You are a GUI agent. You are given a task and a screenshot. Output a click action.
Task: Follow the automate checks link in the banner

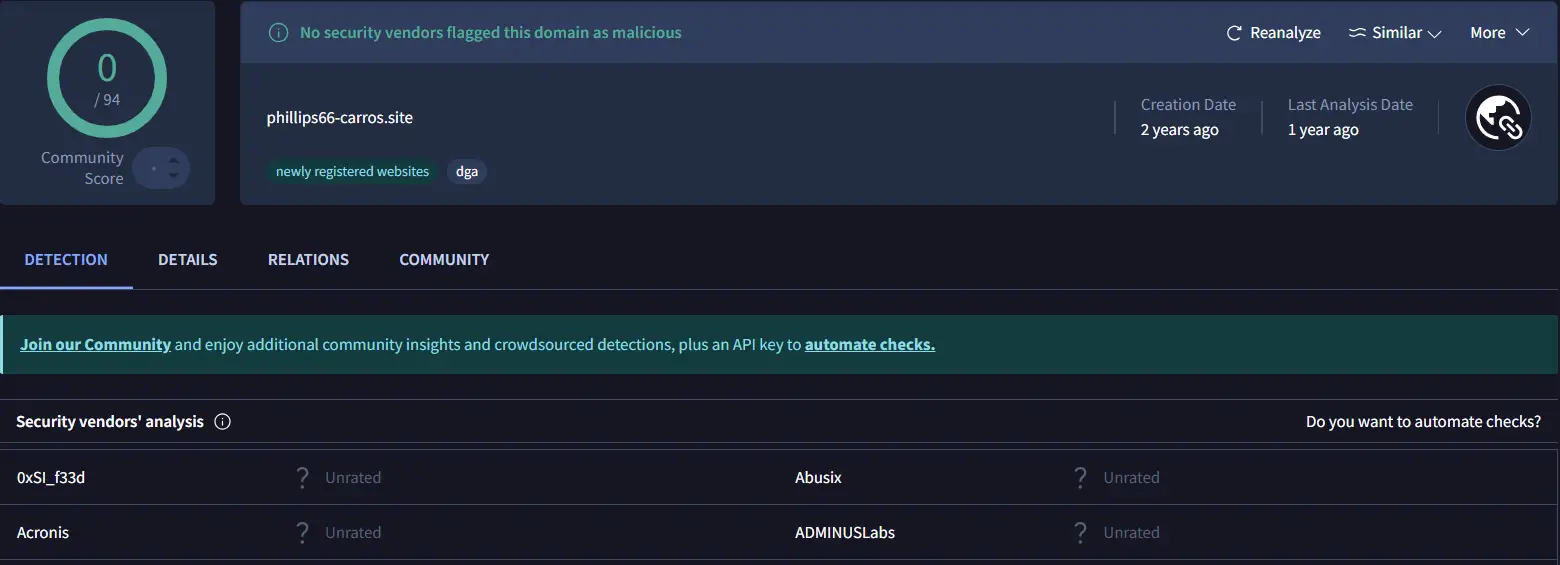tap(870, 345)
